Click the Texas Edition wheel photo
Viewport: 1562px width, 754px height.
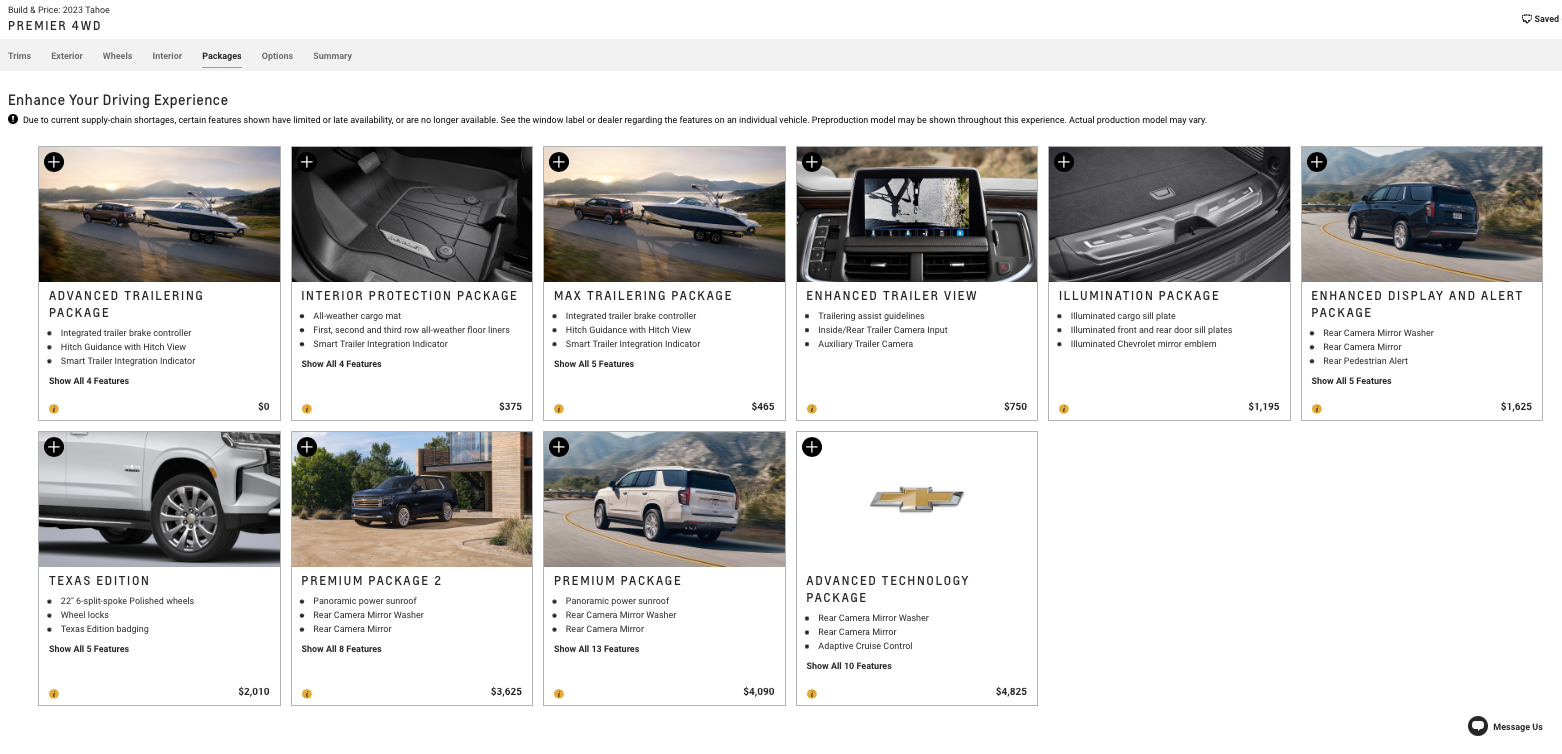coord(160,499)
